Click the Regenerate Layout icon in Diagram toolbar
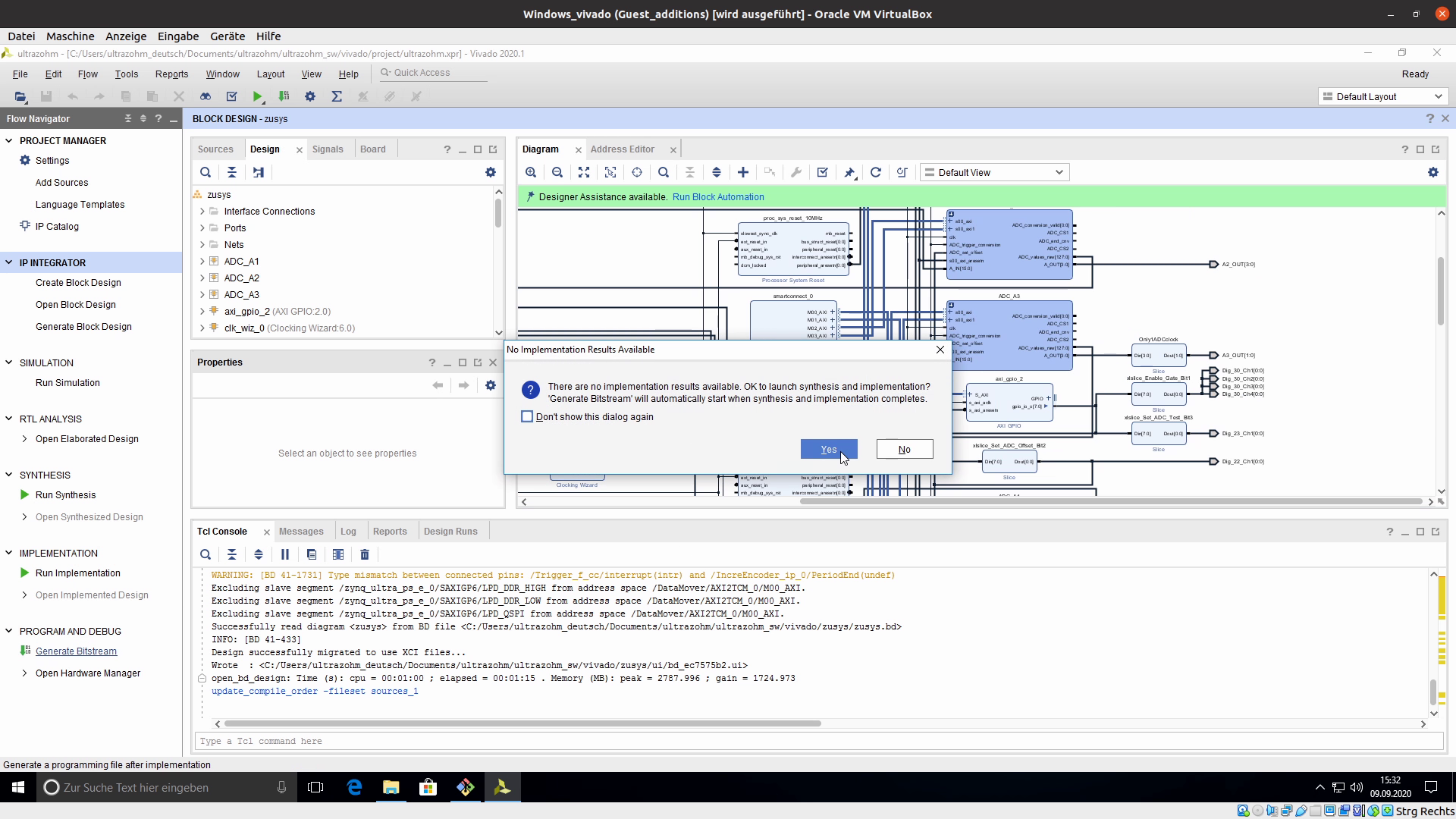The height and width of the screenshot is (819, 1456). click(876, 172)
